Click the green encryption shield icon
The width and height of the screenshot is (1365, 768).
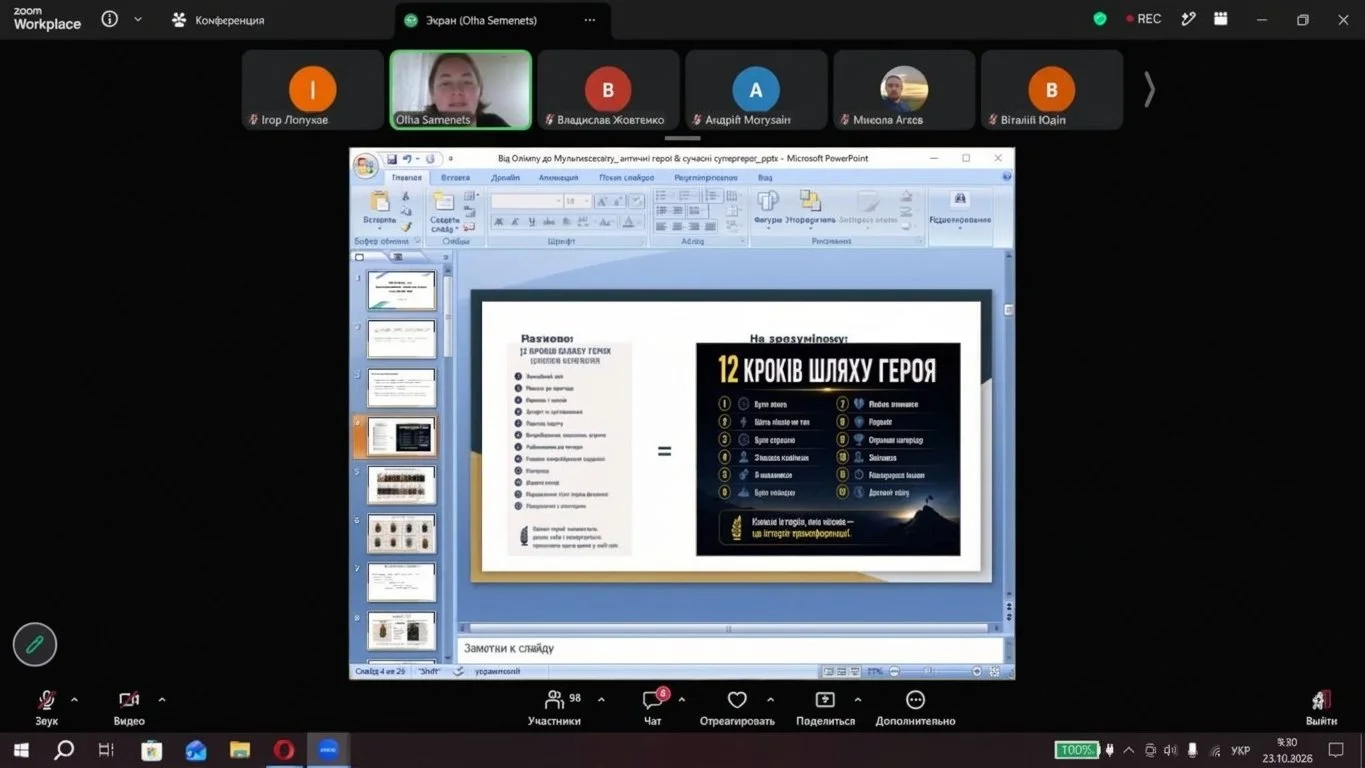[1100, 19]
